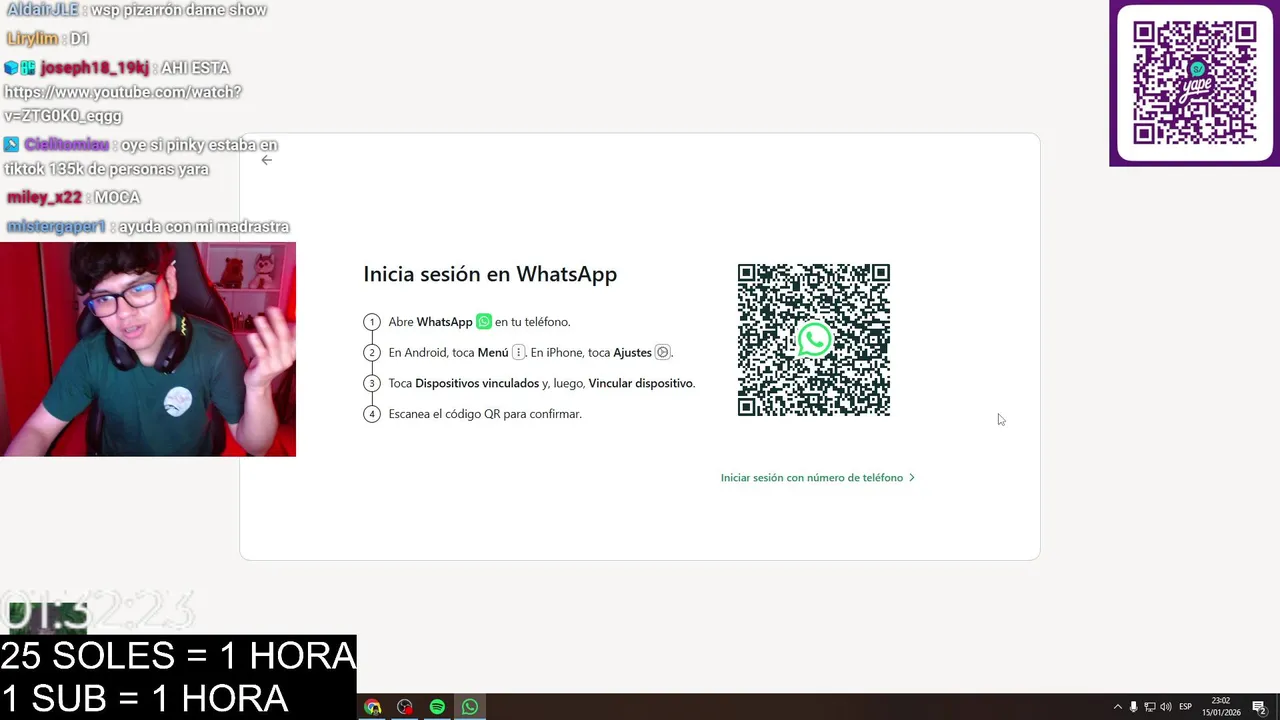Open Spotify from the taskbar

tap(437, 707)
